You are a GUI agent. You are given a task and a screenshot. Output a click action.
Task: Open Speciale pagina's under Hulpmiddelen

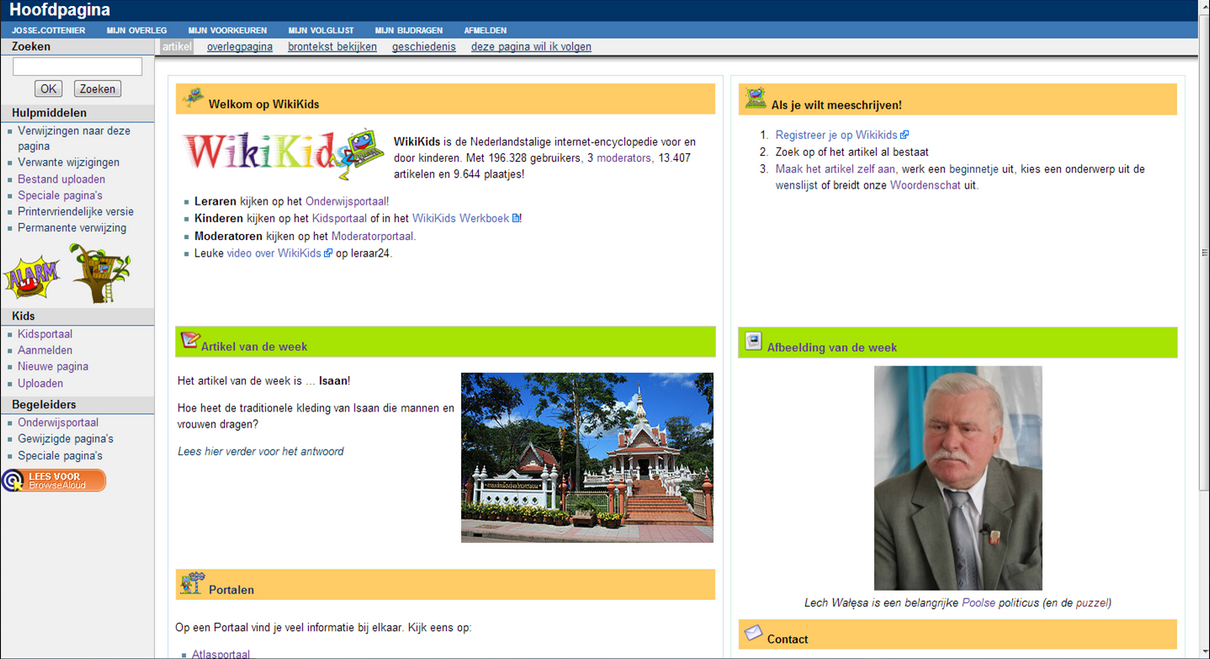click(60, 195)
